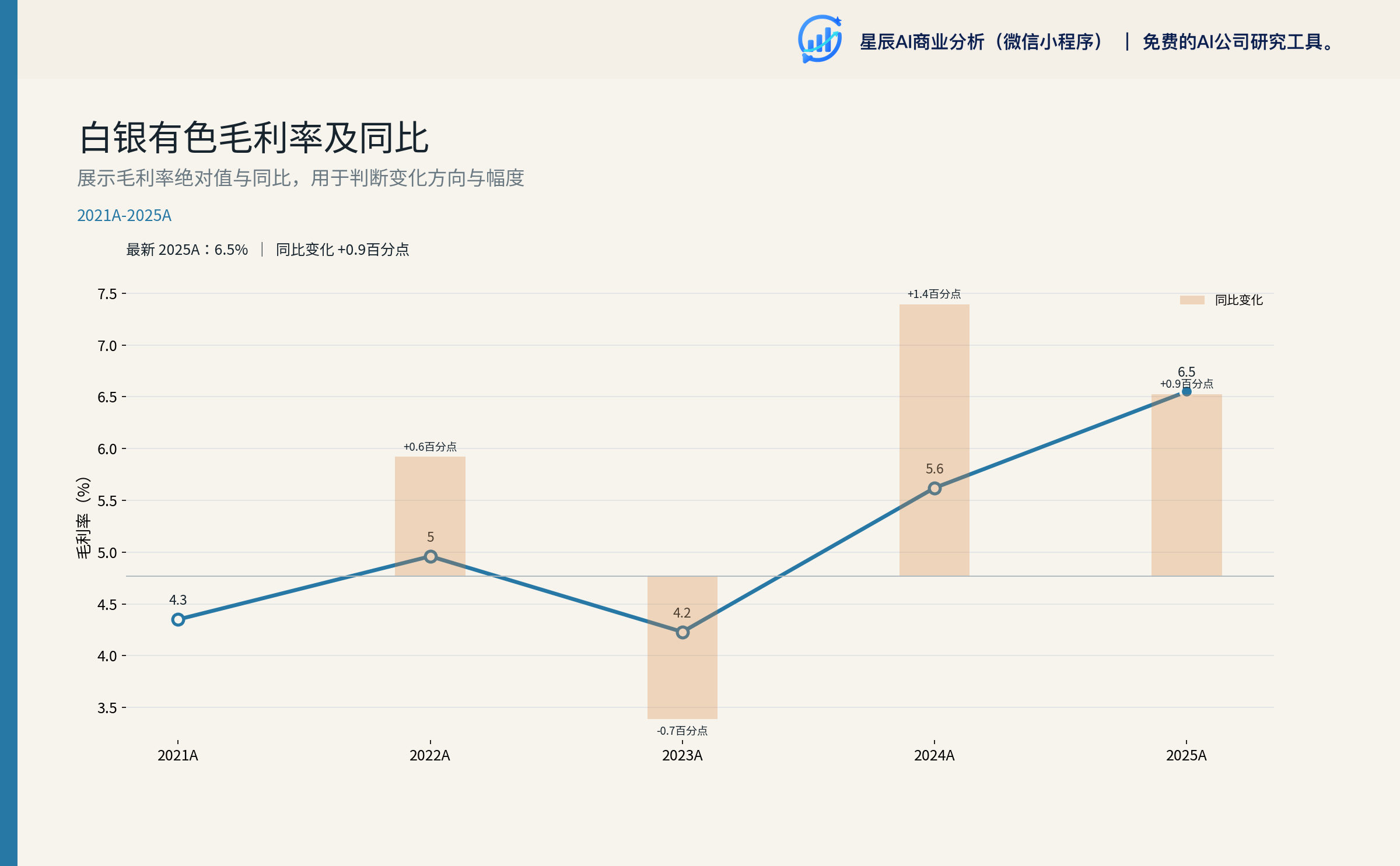Click the x-axis label 2025A
The image size is (1400, 866).
1186,756
